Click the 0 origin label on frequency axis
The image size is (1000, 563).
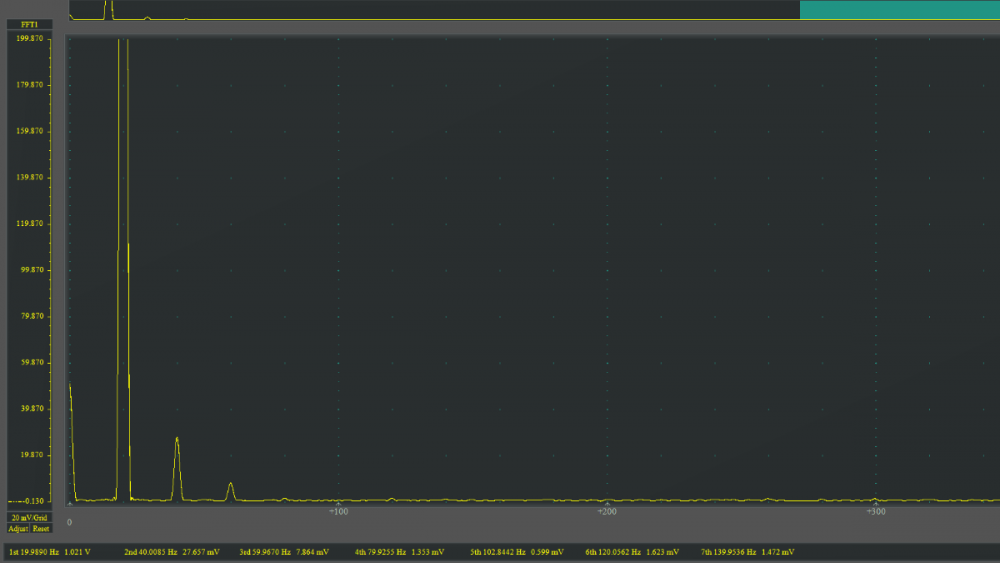click(70, 522)
